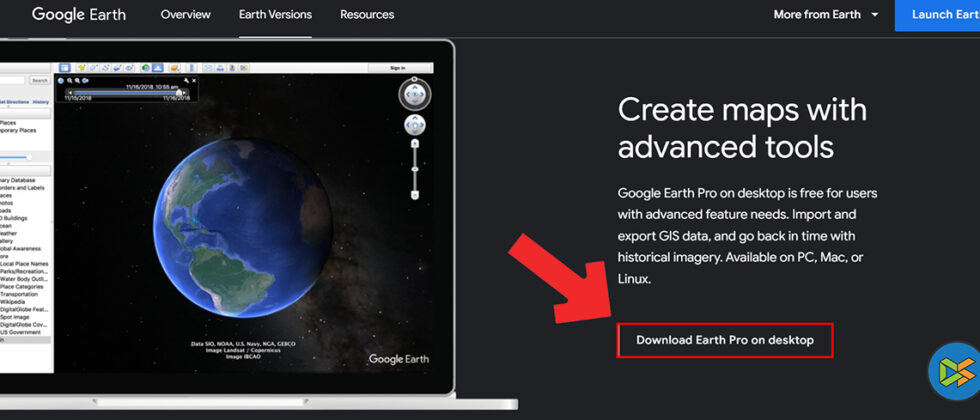The image size is (980, 420).
Task: Click the sidebar search input field
Action: coord(12,81)
